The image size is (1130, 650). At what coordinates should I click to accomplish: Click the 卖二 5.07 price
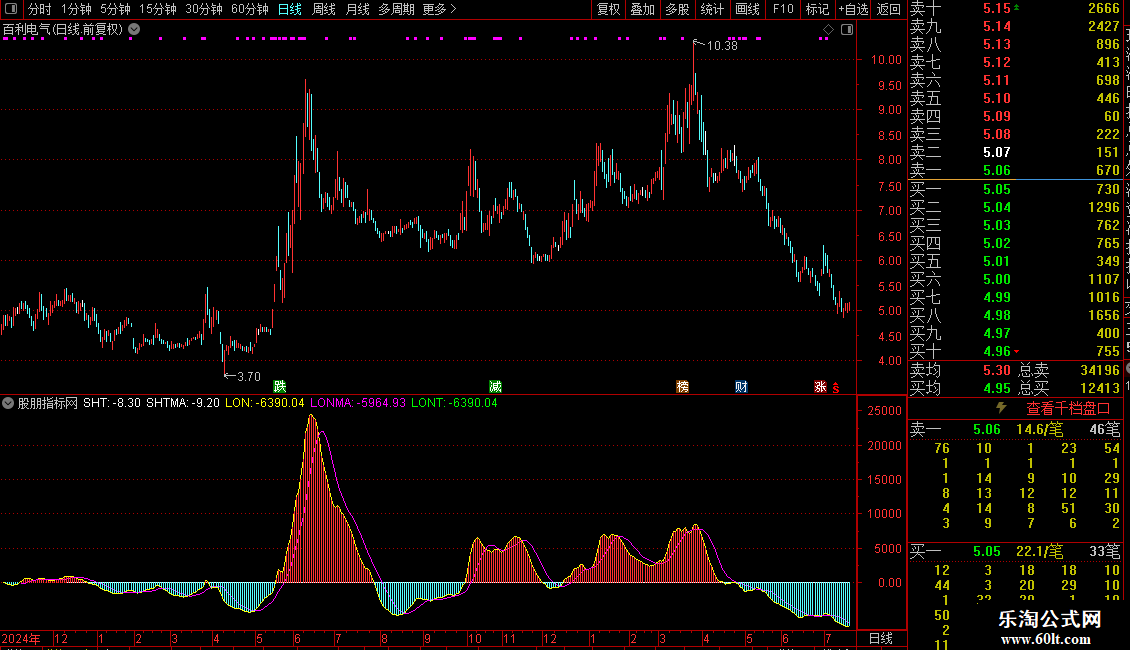point(997,152)
